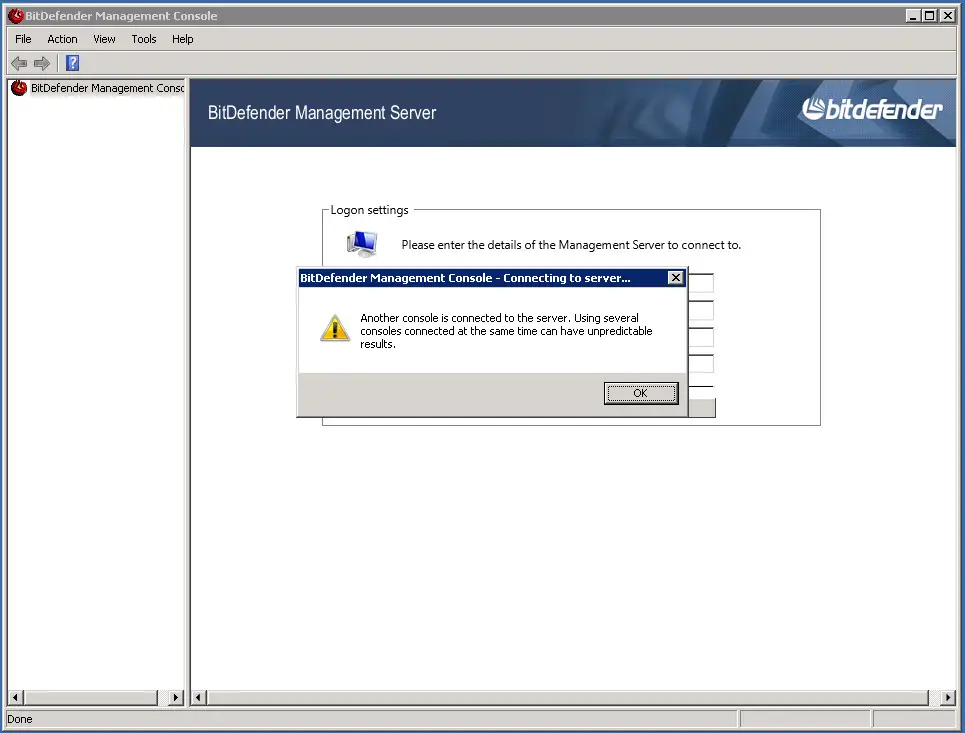Open the Tools menu

(x=144, y=39)
